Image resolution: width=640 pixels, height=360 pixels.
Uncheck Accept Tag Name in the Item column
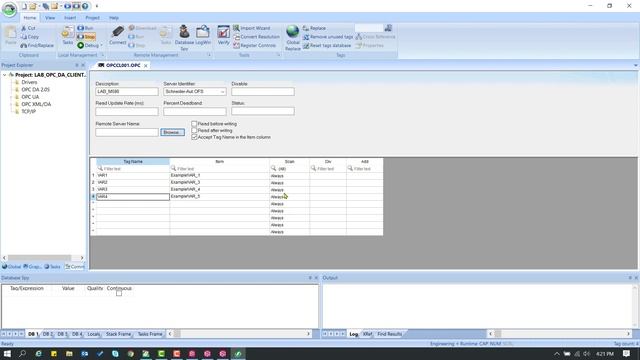tap(194, 137)
